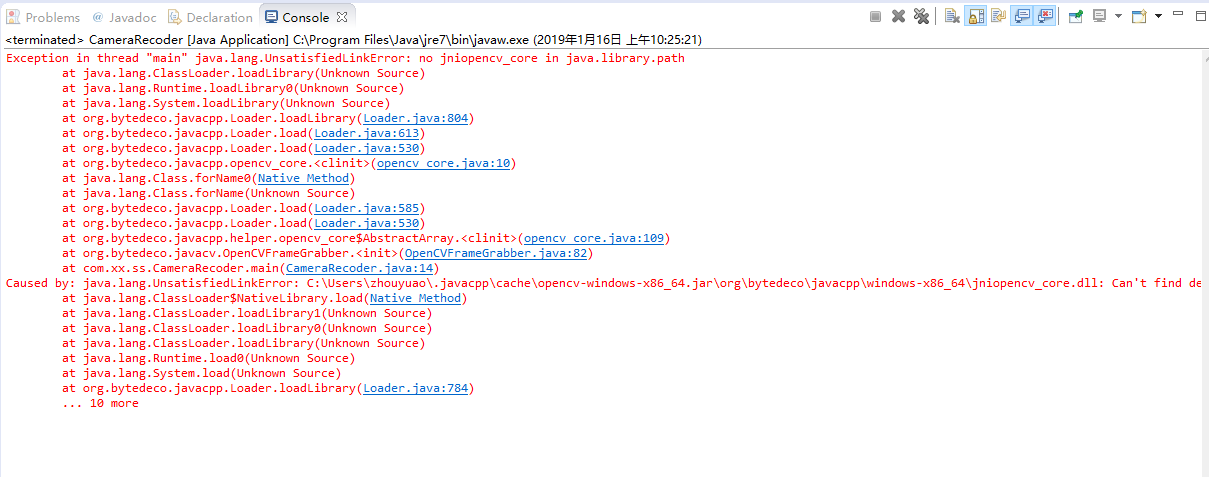Screen dimensions: 1209x477
Task: Open the Loader.java:613 link
Action: click(366, 133)
